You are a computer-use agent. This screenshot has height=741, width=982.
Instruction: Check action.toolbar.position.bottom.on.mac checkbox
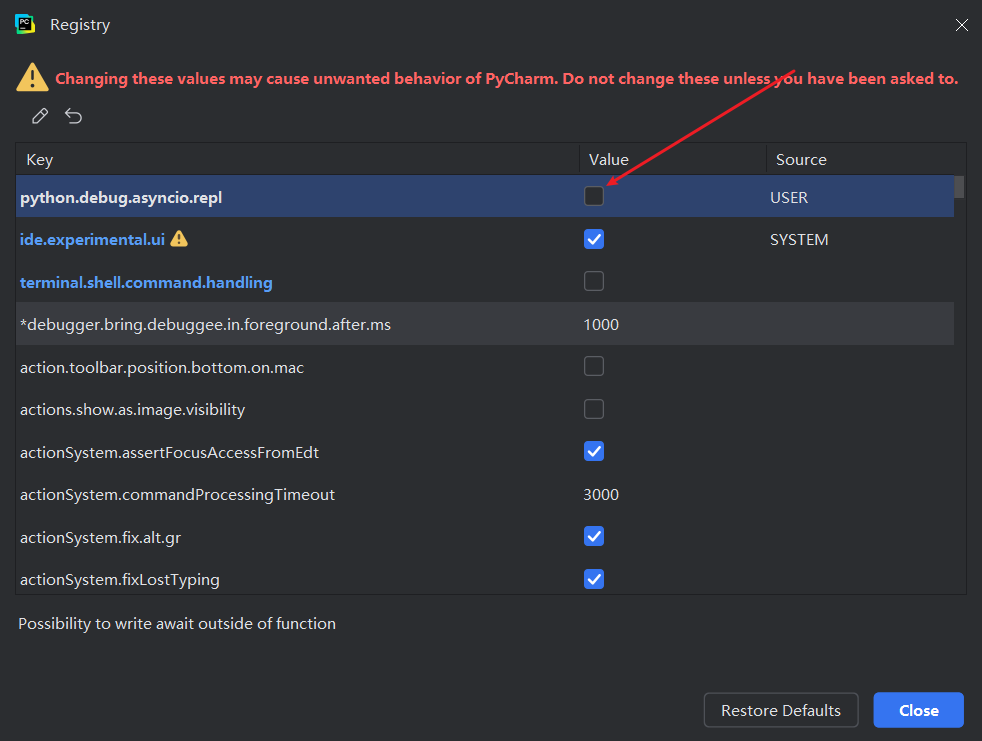pos(594,366)
